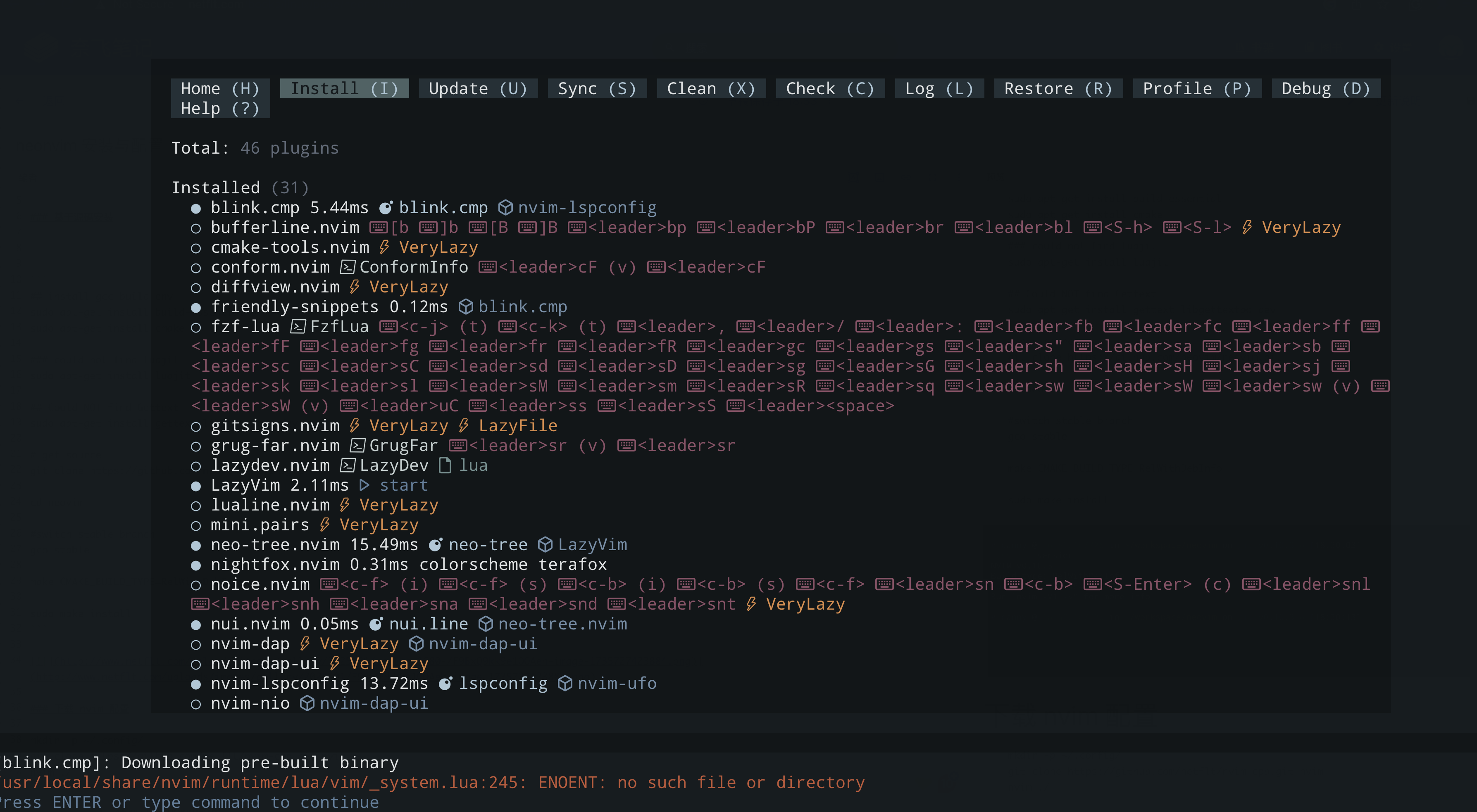Switch to the Update (U) tab
The image size is (1477, 812).
478,88
